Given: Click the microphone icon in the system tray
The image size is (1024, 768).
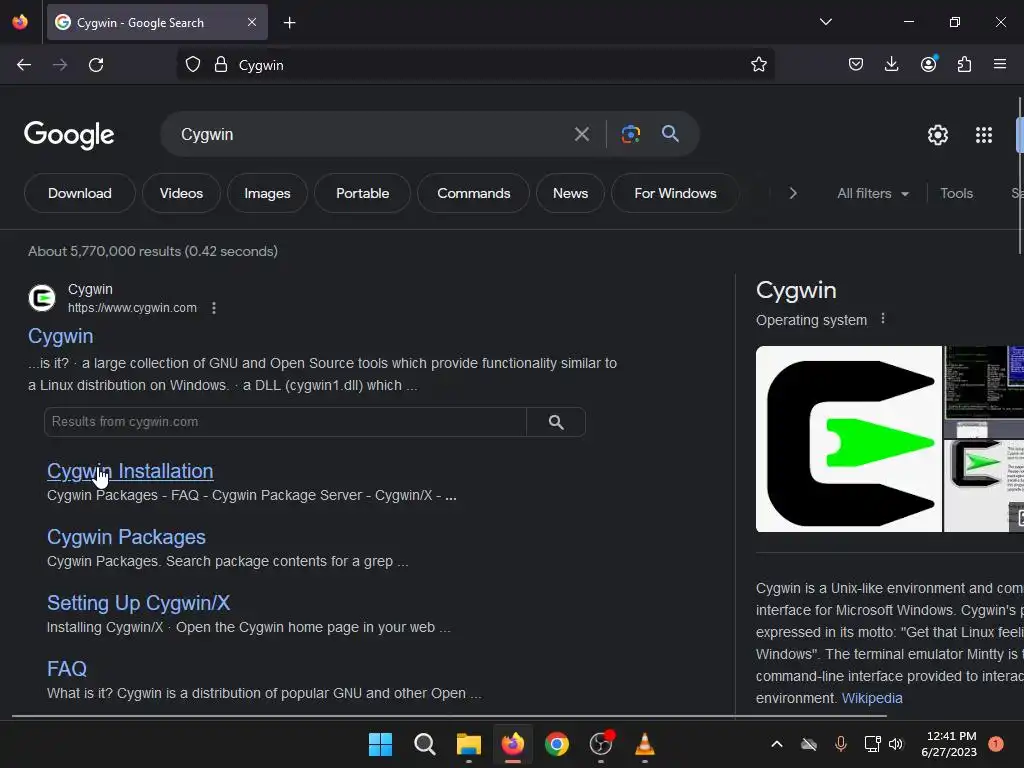Looking at the screenshot, I should click(x=840, y=744).
